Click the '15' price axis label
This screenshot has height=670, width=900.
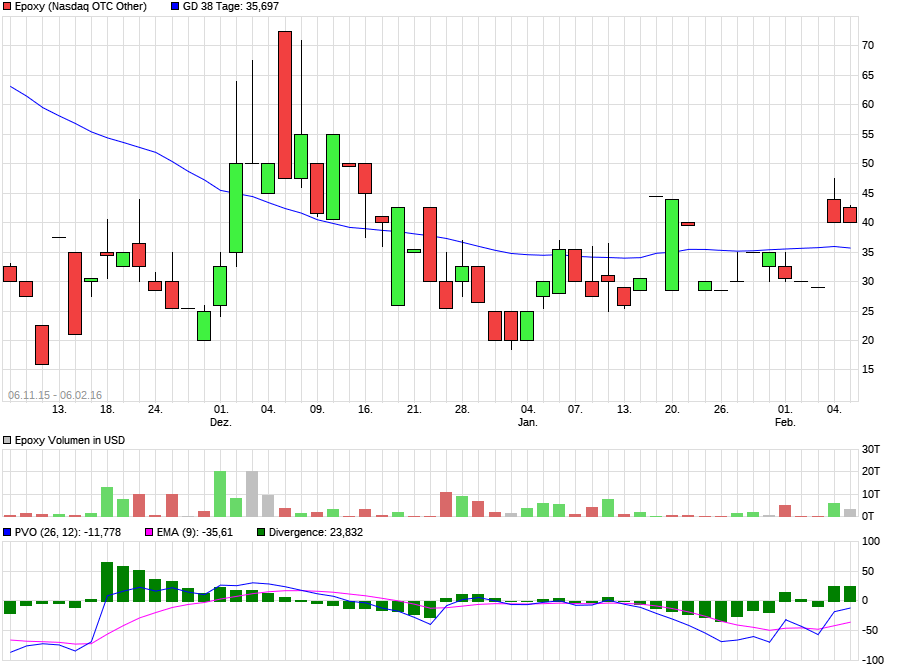[x=868, y=369]
